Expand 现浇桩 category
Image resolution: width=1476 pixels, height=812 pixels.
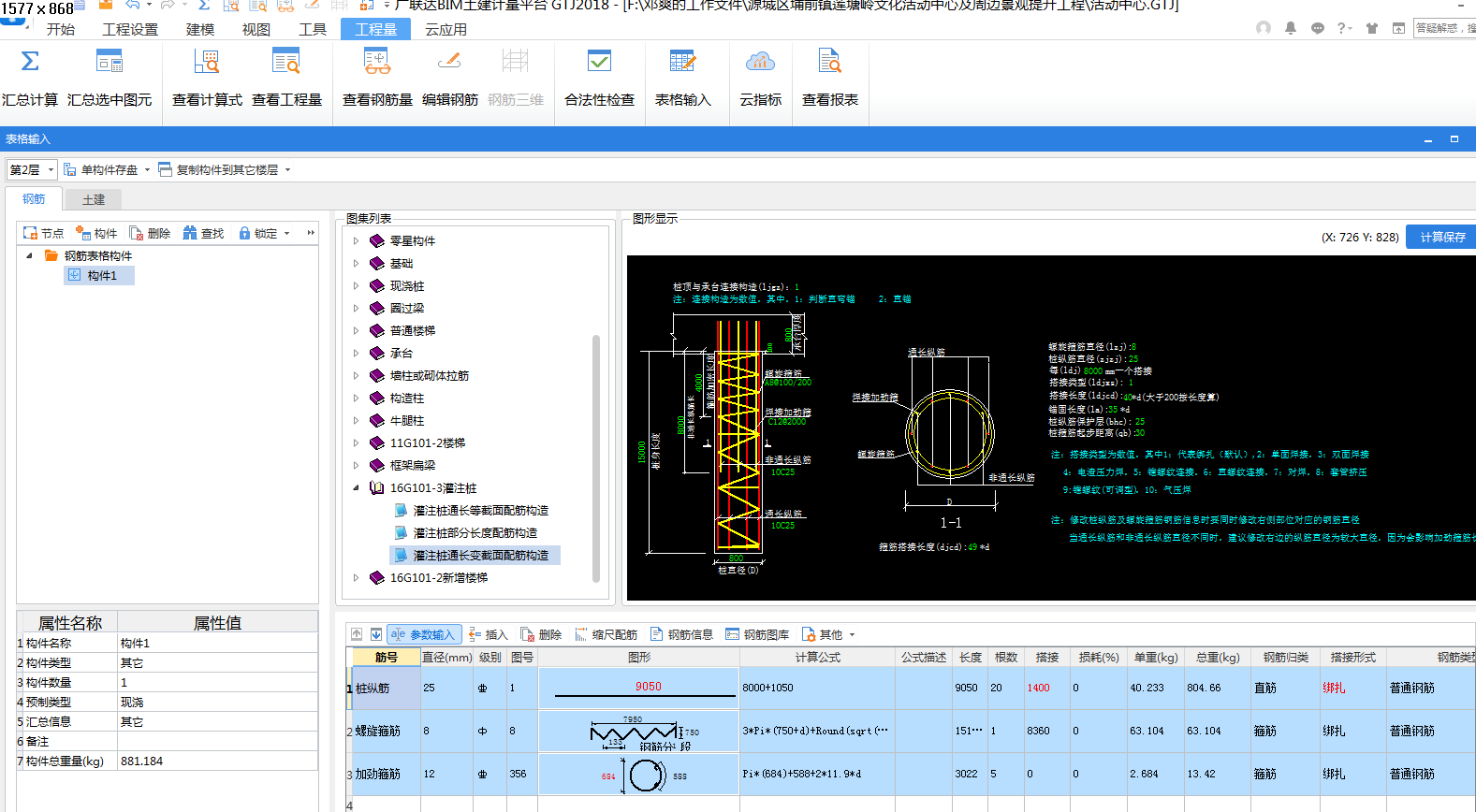point(356,285)
